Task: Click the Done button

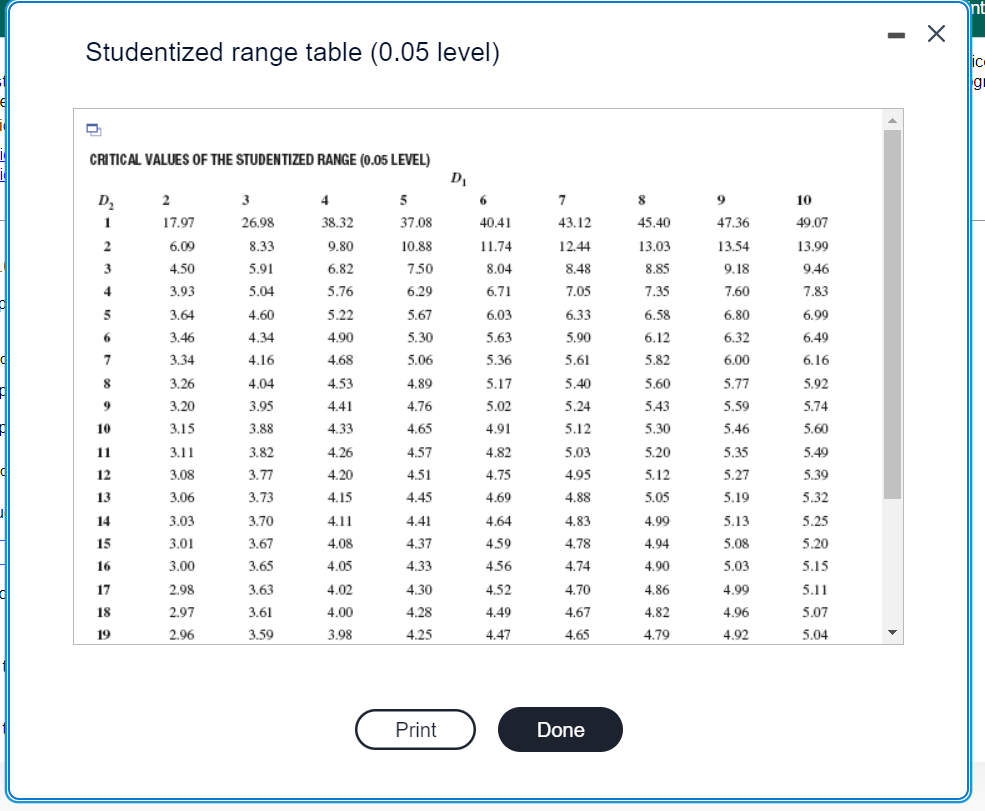Action: click(x=560, y=729)
